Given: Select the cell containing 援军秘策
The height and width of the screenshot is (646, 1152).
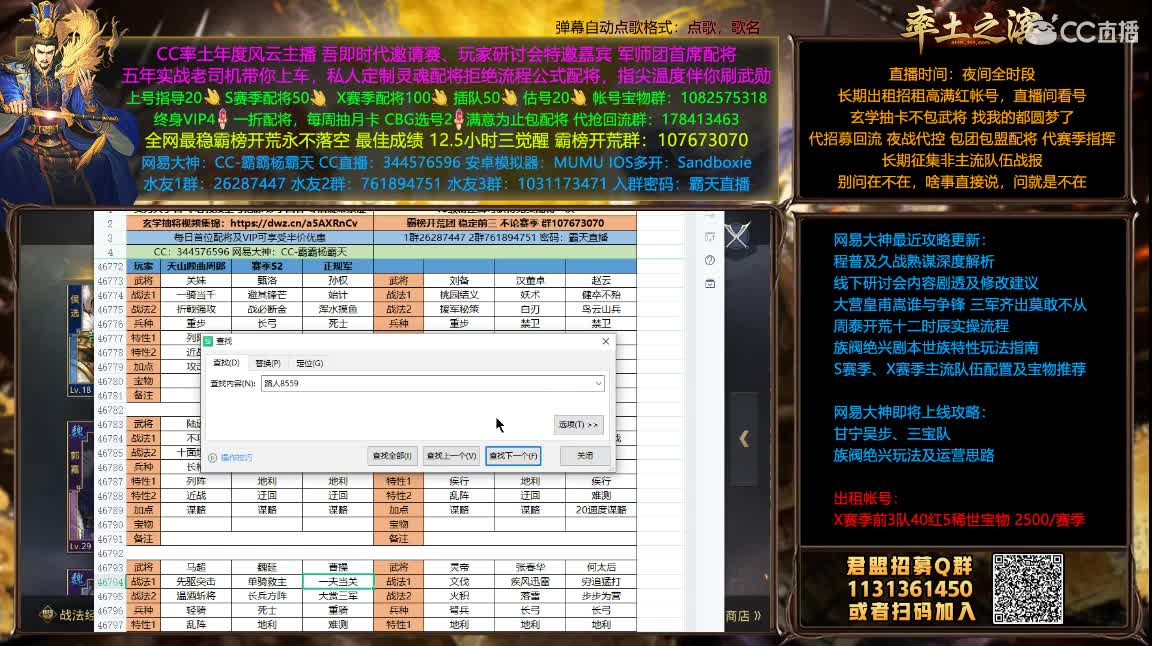Looking at the screenshot, I should 459,309.
